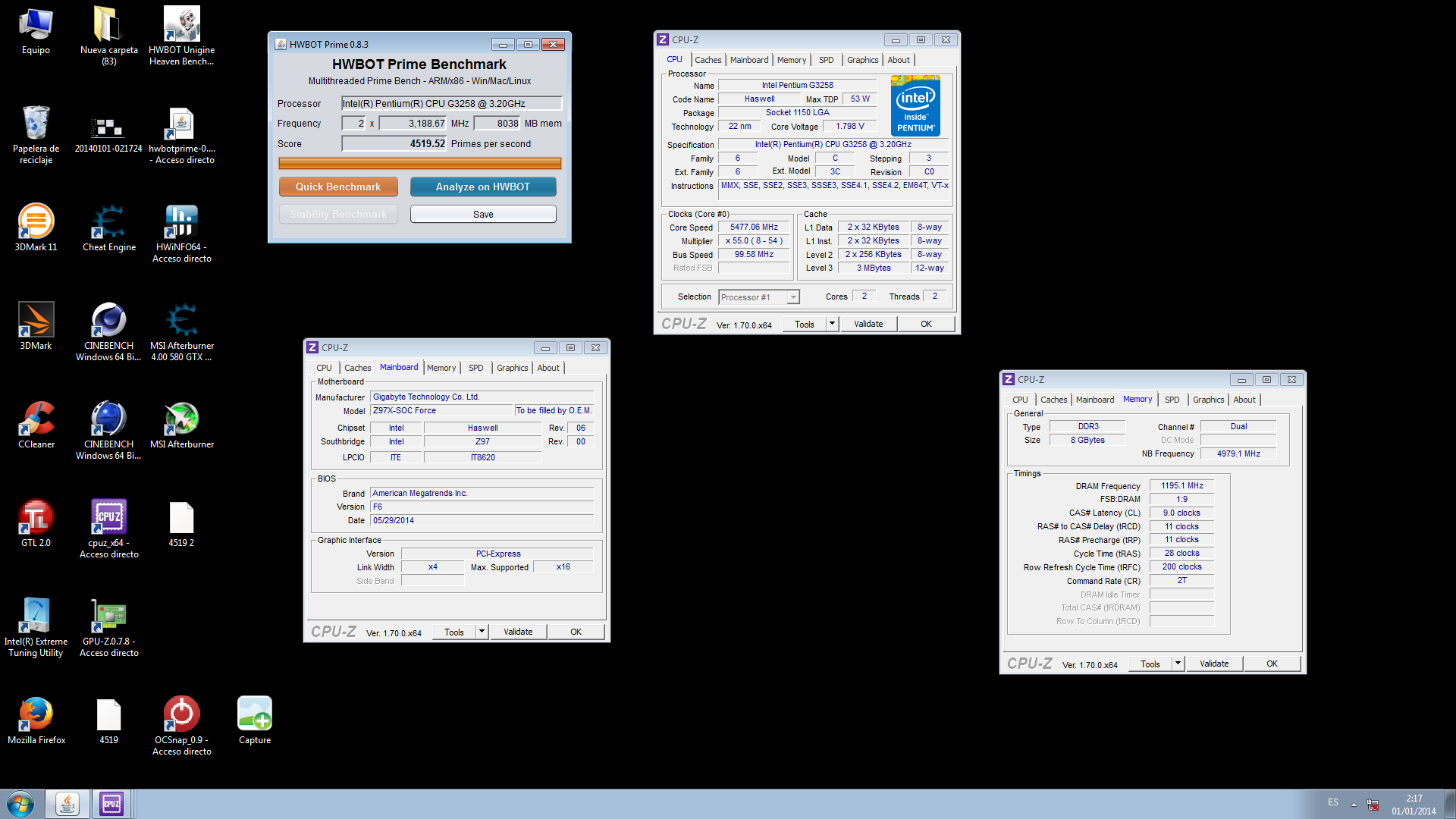Expand Tools arrow in CPU-Z Memory window
Screen dimensions: 1456x819
click(x=1178, y=664)
